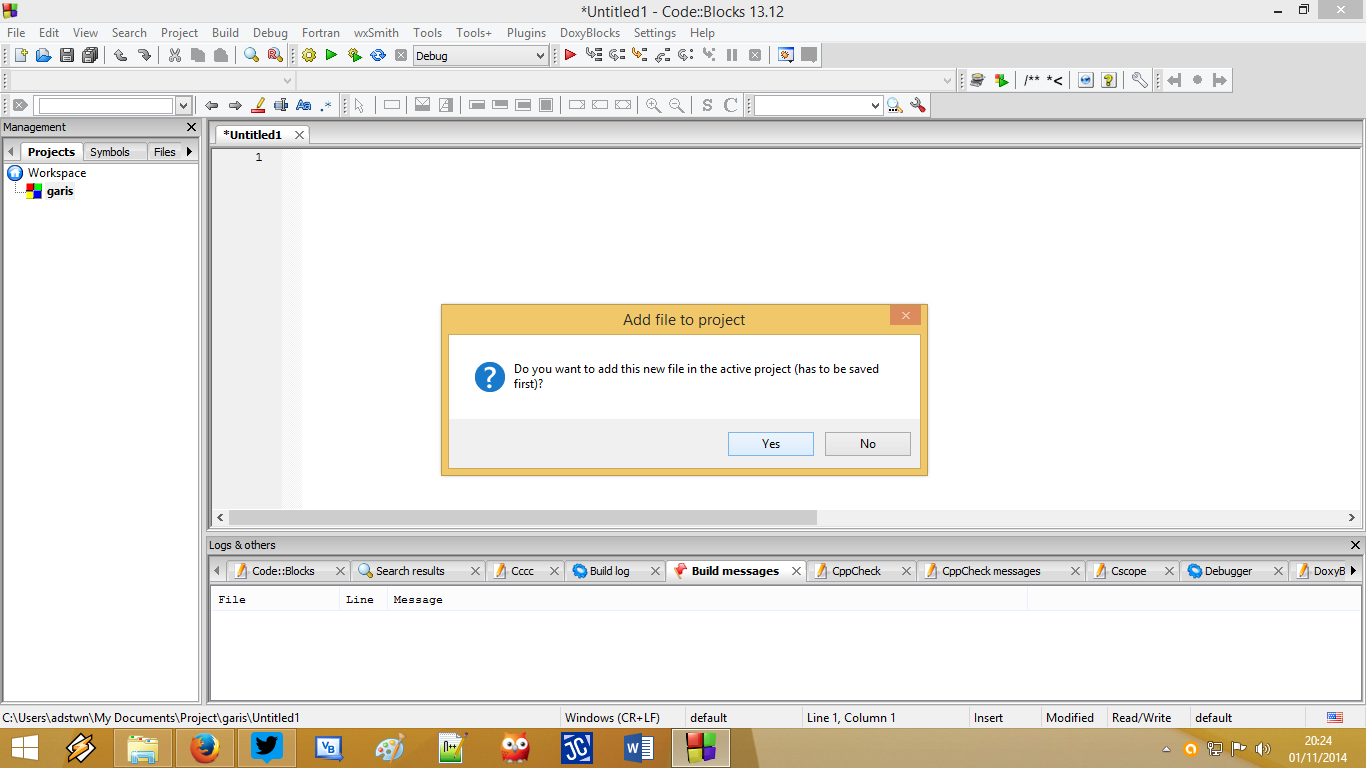Click Yes in Add file to project dialog
The width and height of the screenshot is (1366, 768).
pos(771,444)
